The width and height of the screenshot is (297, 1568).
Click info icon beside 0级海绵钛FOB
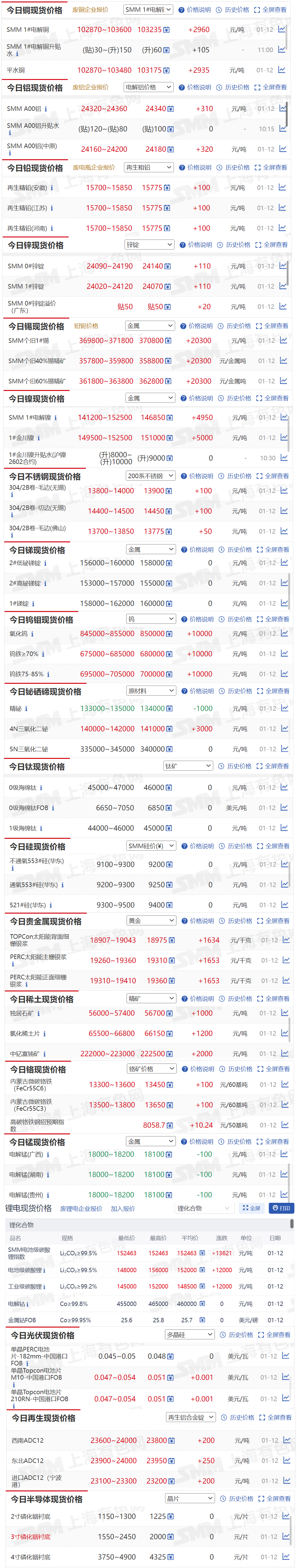pos(53,808)
